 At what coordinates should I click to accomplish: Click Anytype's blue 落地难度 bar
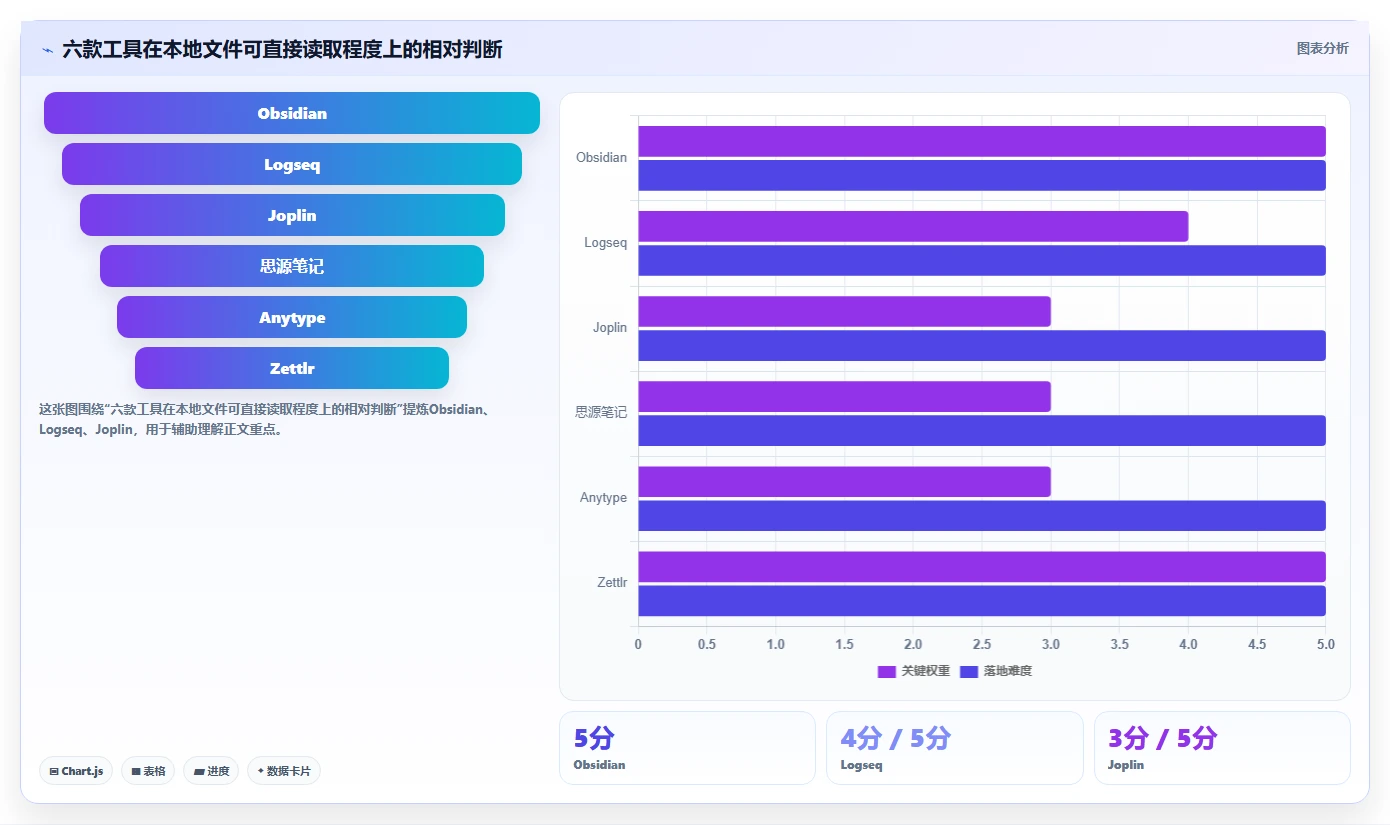(982, 515)
